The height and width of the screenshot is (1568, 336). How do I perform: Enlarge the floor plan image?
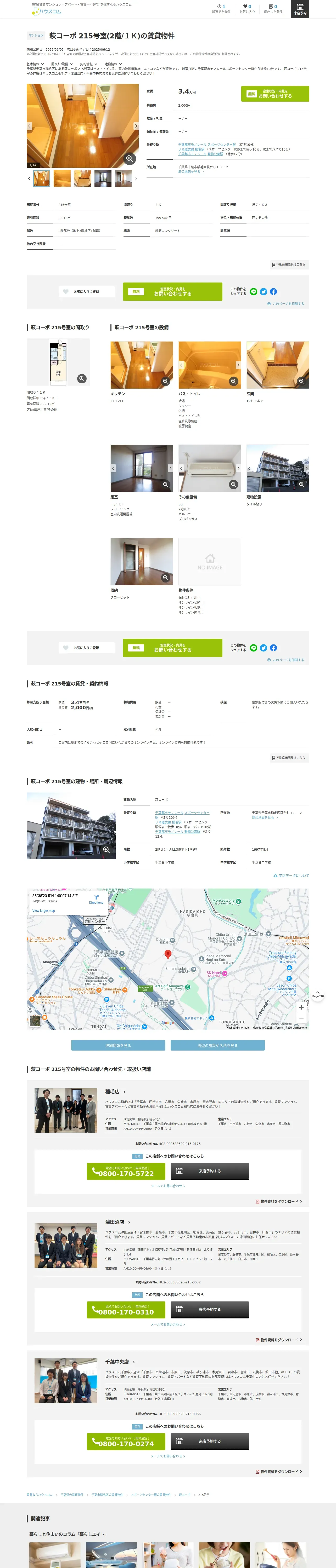coord(82,379)
